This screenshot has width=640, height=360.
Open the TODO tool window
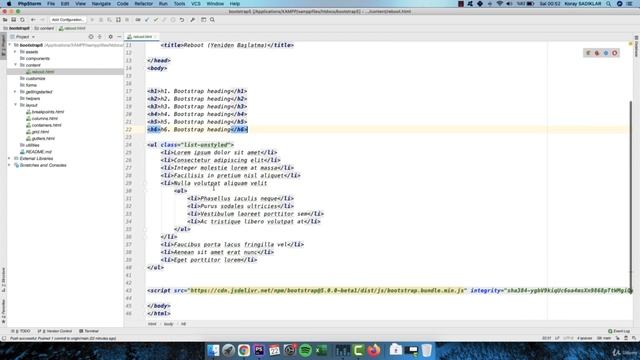click(x=21, y=331)
